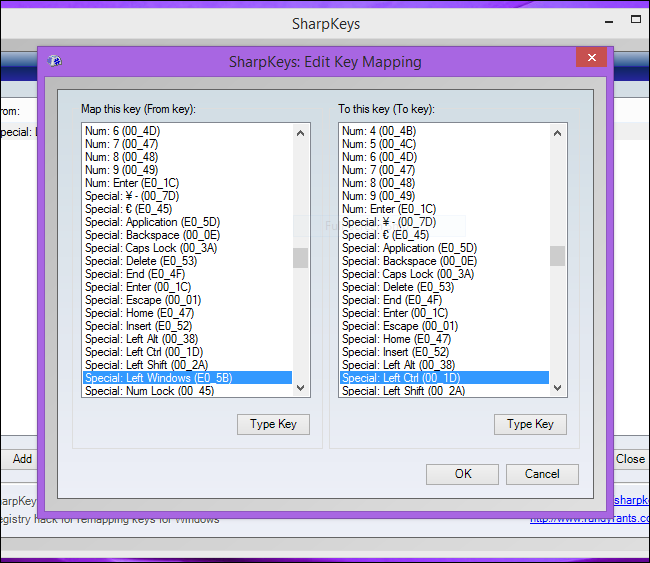Screen dimensions: 650x563
Task: Select From key Special: Left Alt (00_38)
Action: click(187, 339)
